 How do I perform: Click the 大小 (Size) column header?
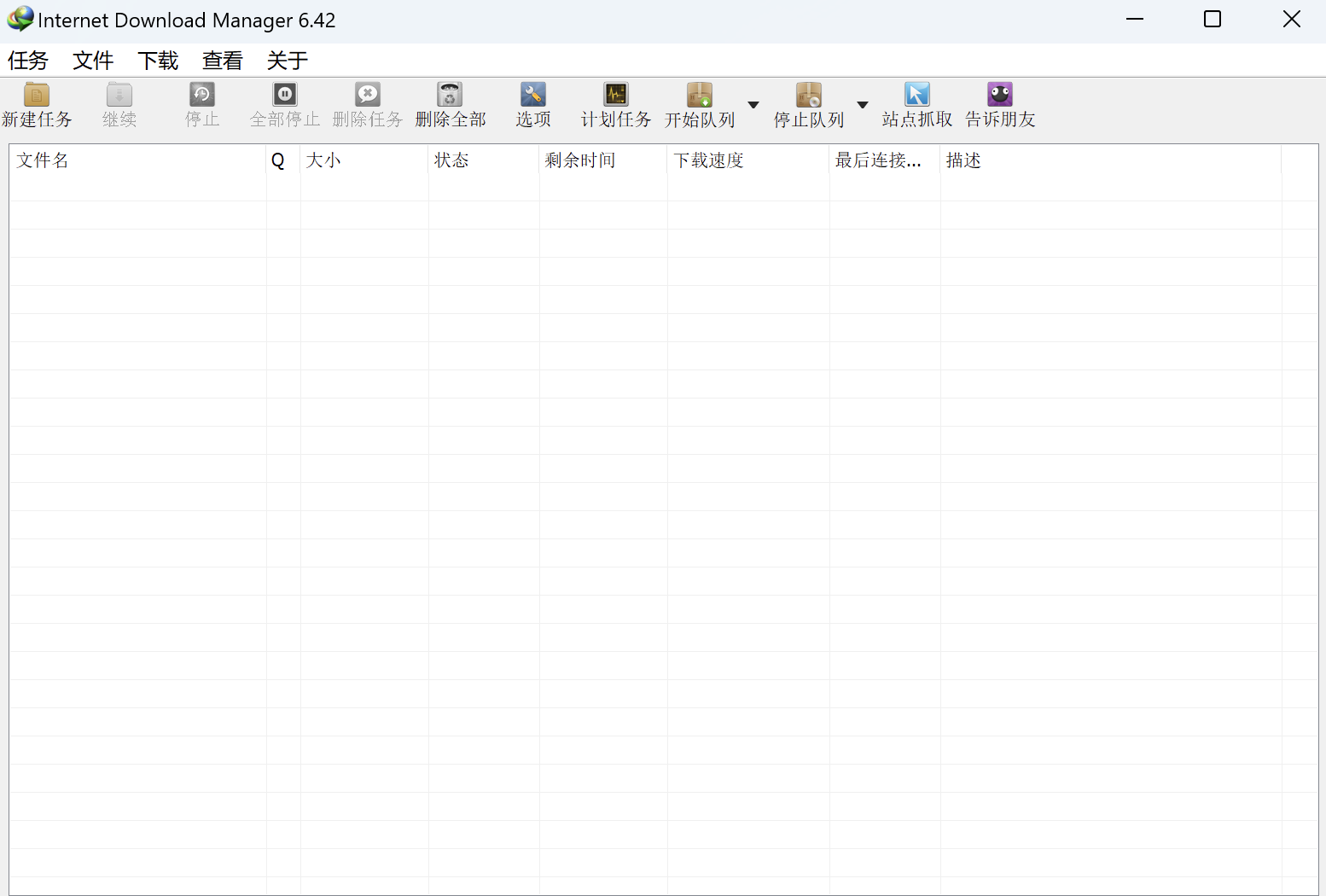tap(363, 160)
